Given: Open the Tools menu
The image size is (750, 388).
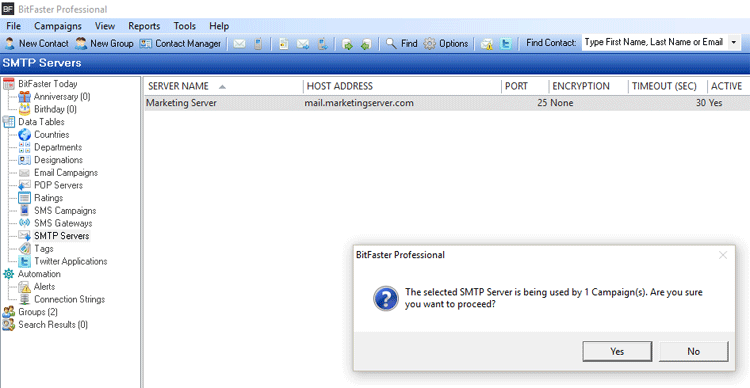Looking at the screenshot, I should tap(185, 26).
